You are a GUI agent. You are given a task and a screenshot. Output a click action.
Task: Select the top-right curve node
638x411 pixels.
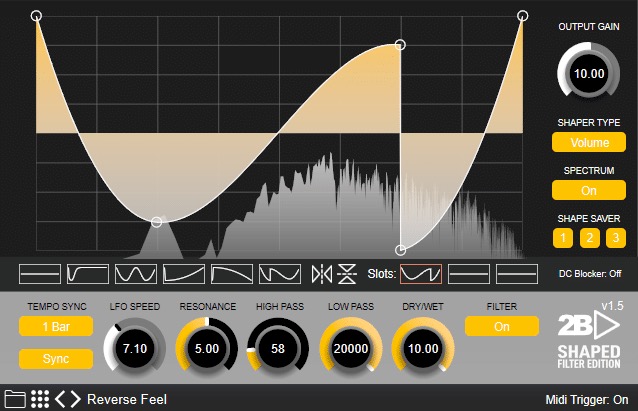coord(523,16)
